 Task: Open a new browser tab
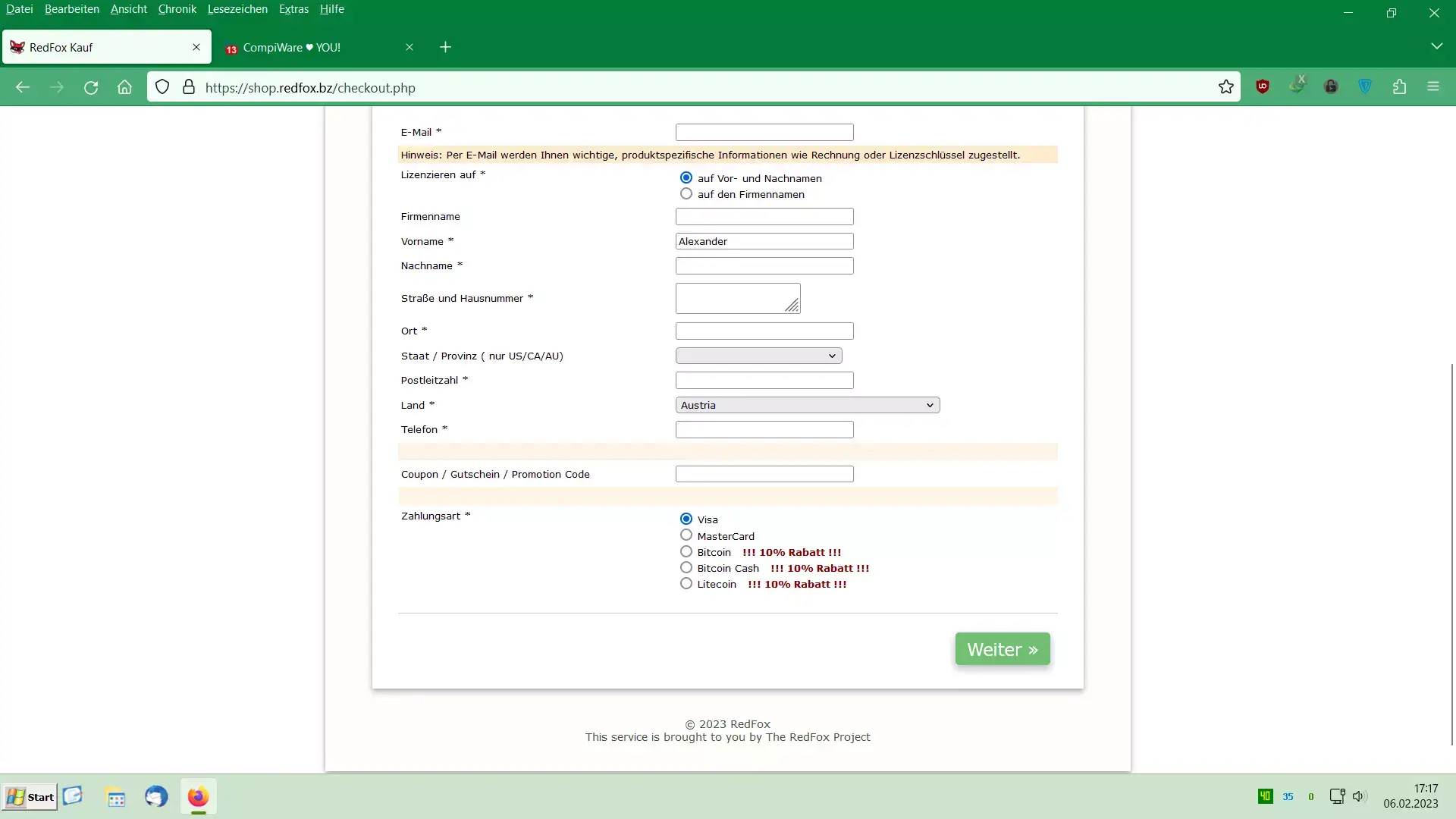[445, 47]
